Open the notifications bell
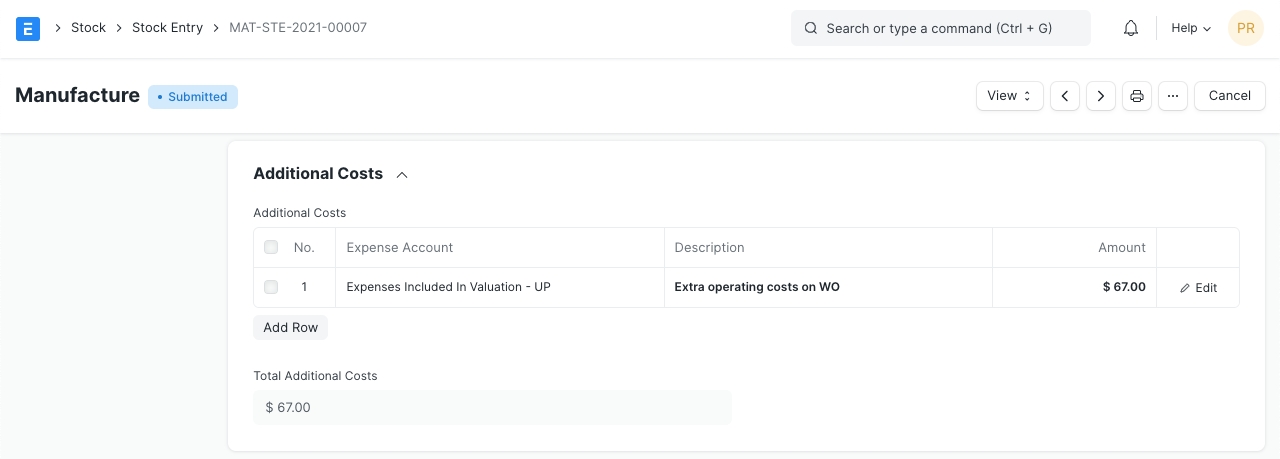The image size is (1280, 459). pyautogui.click(x=1131, y=28)
